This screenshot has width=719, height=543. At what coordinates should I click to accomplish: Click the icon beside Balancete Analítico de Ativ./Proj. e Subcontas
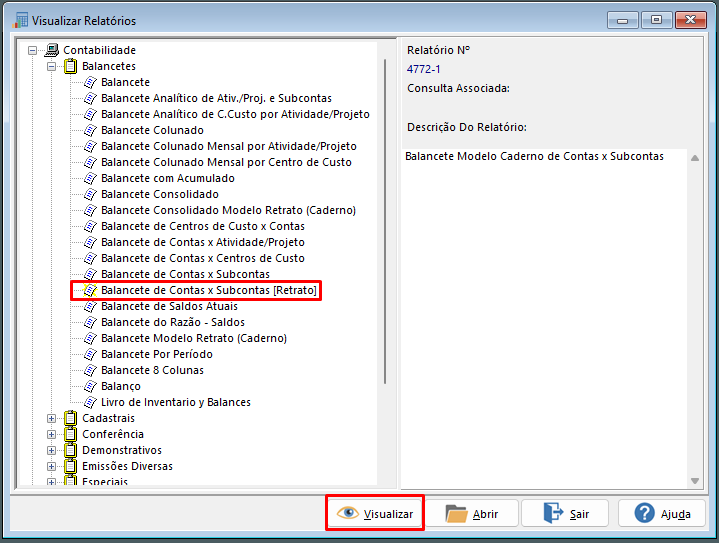tap(90, 98)
